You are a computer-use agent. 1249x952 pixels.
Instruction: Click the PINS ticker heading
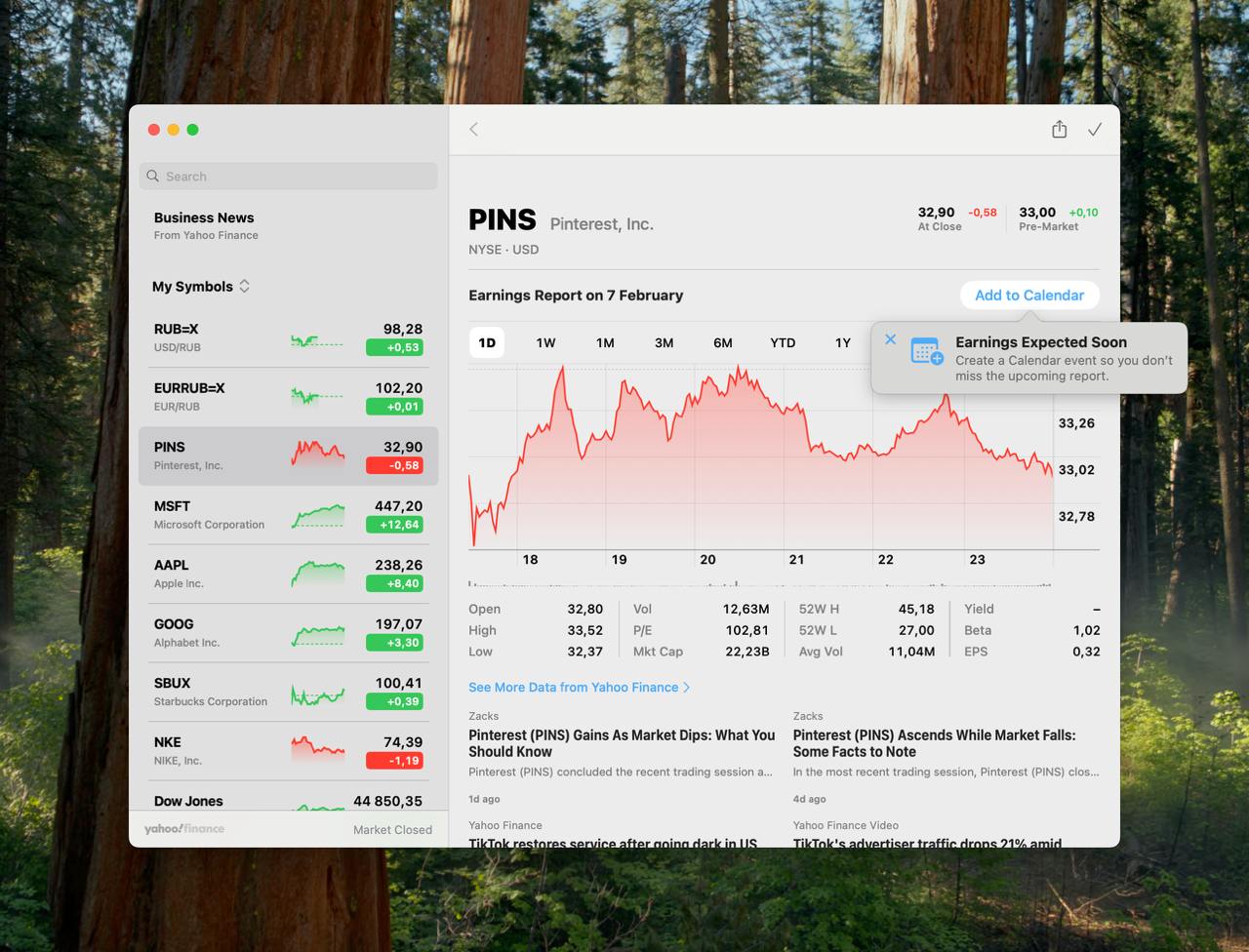[x=503, y=219]
